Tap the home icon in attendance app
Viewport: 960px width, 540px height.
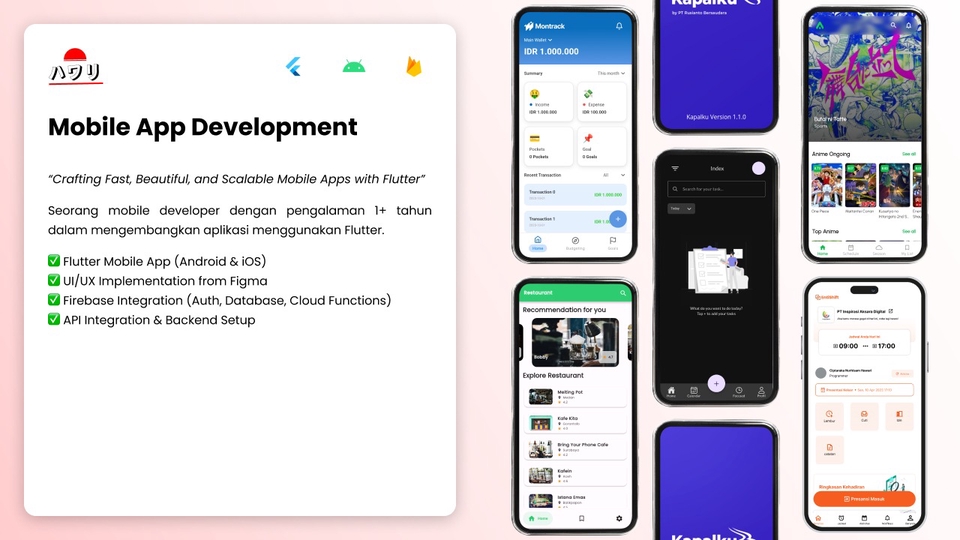coord(818,519)
